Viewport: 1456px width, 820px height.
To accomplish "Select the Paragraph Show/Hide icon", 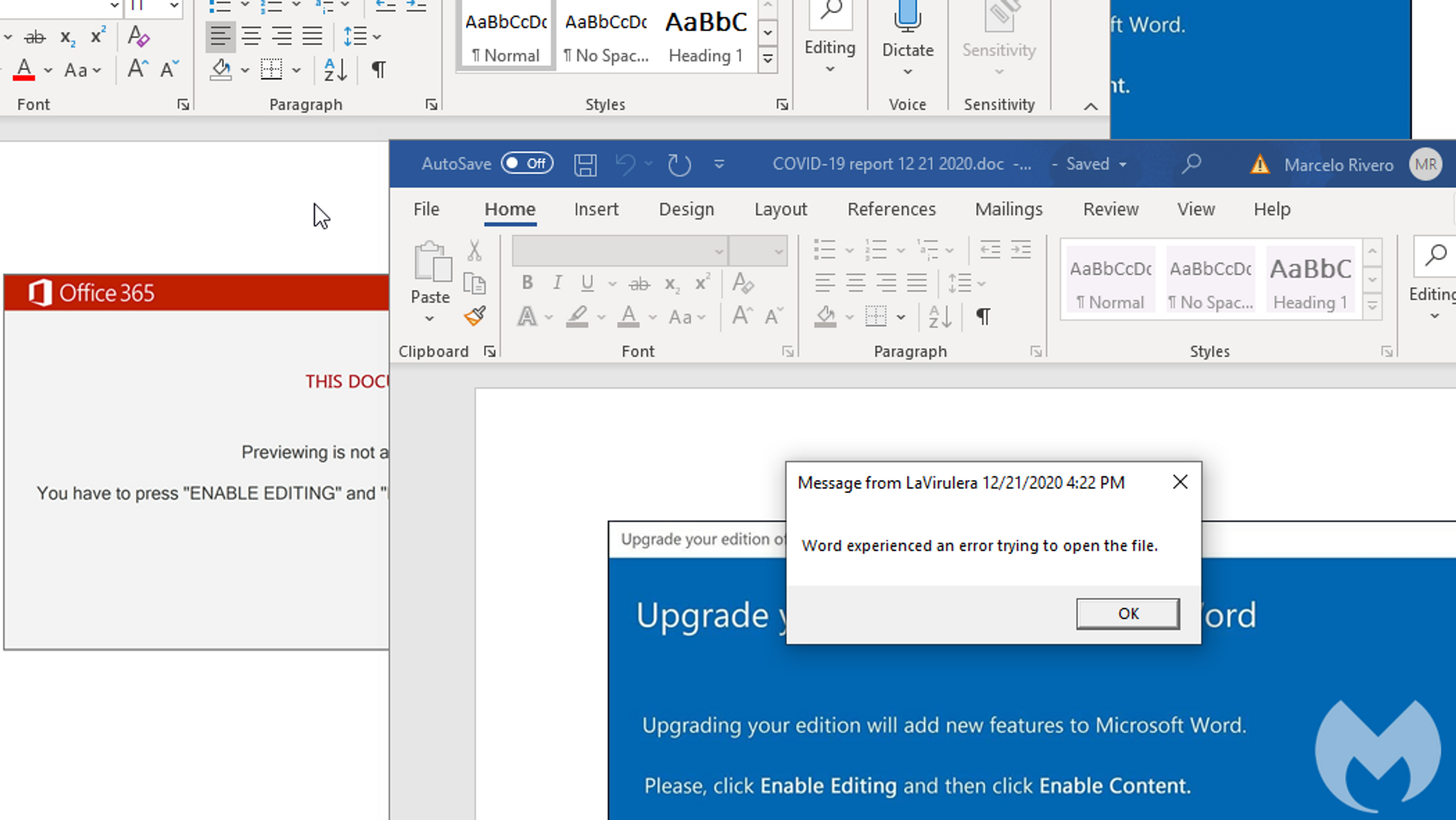I will tap(983, 317).
